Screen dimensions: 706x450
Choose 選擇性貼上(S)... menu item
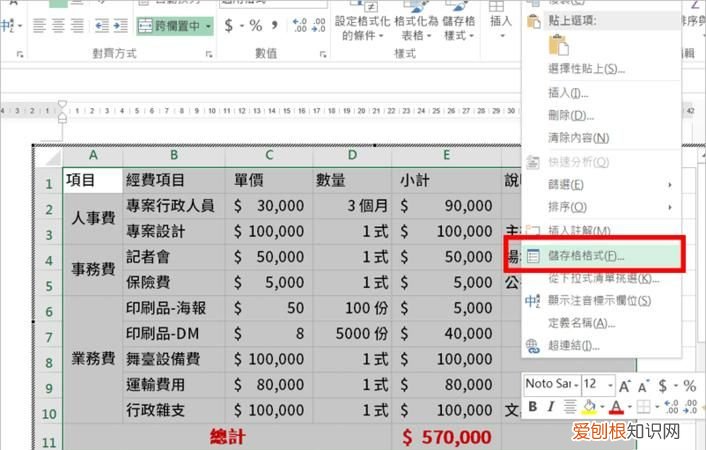602,69
